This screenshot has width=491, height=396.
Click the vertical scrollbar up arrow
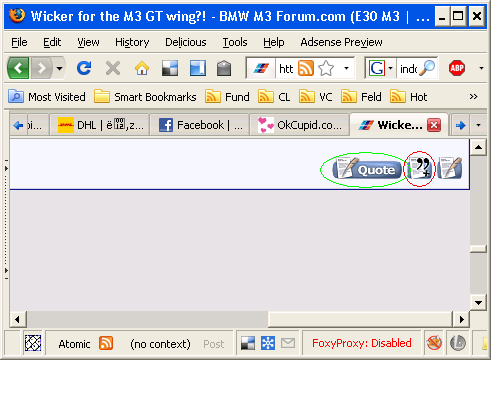478,147
